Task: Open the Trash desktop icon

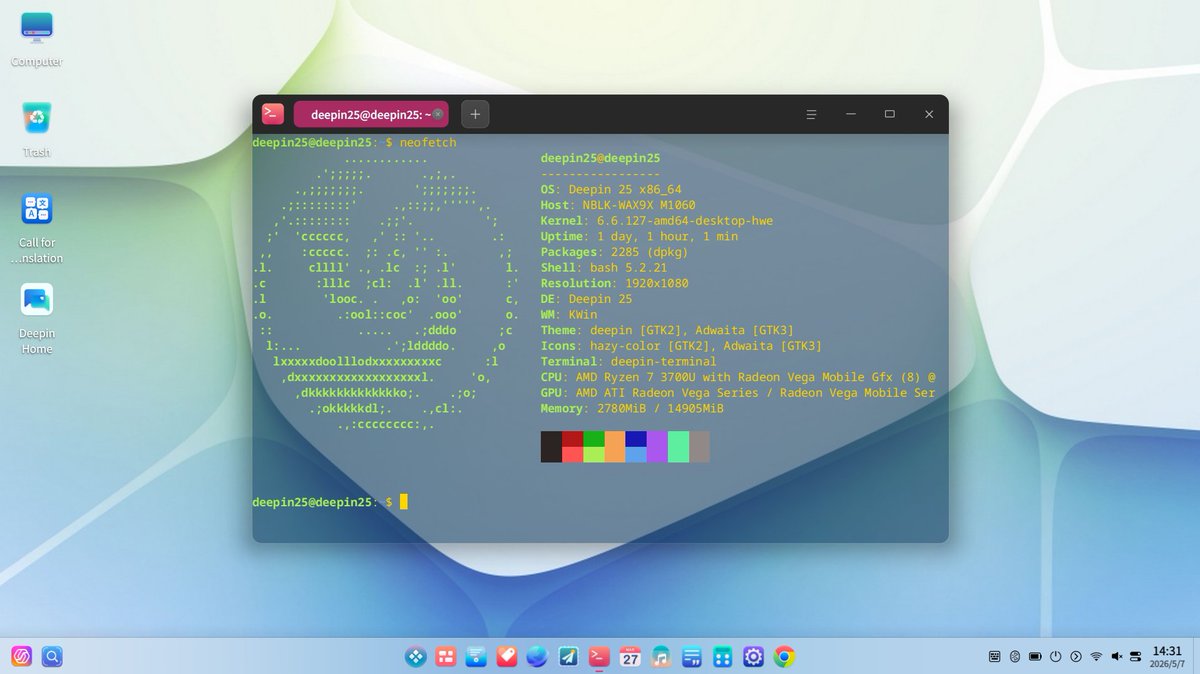Action: [37, 130]
